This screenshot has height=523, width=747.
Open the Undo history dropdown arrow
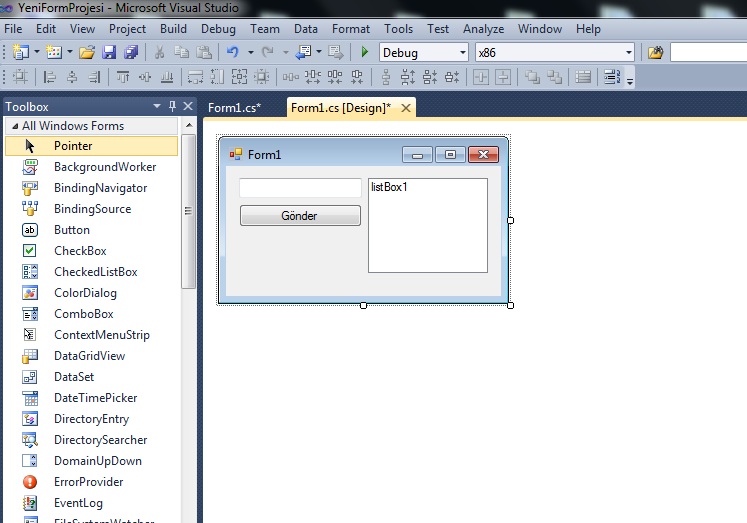pos(251,52)
